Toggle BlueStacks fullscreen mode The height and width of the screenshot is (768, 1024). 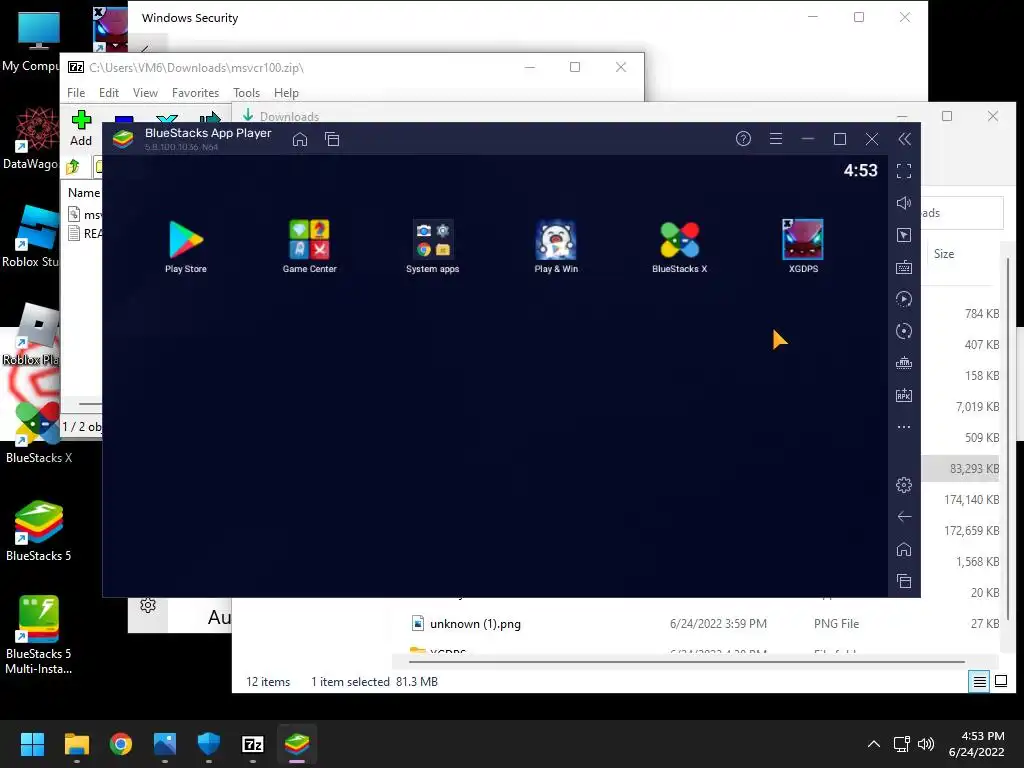904,171
